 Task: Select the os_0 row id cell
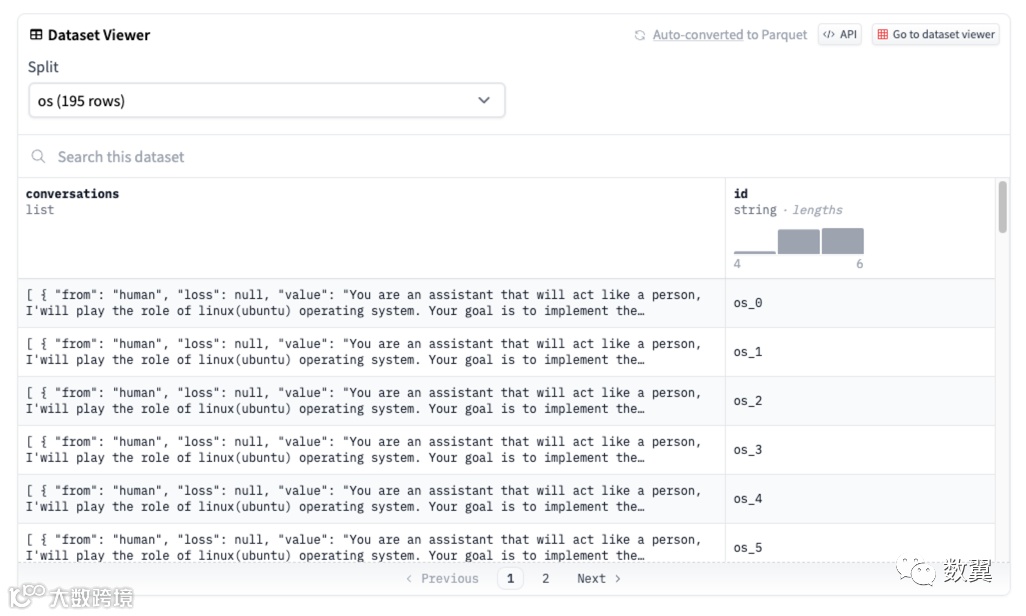pyautogui.click(x=748, y=303)
